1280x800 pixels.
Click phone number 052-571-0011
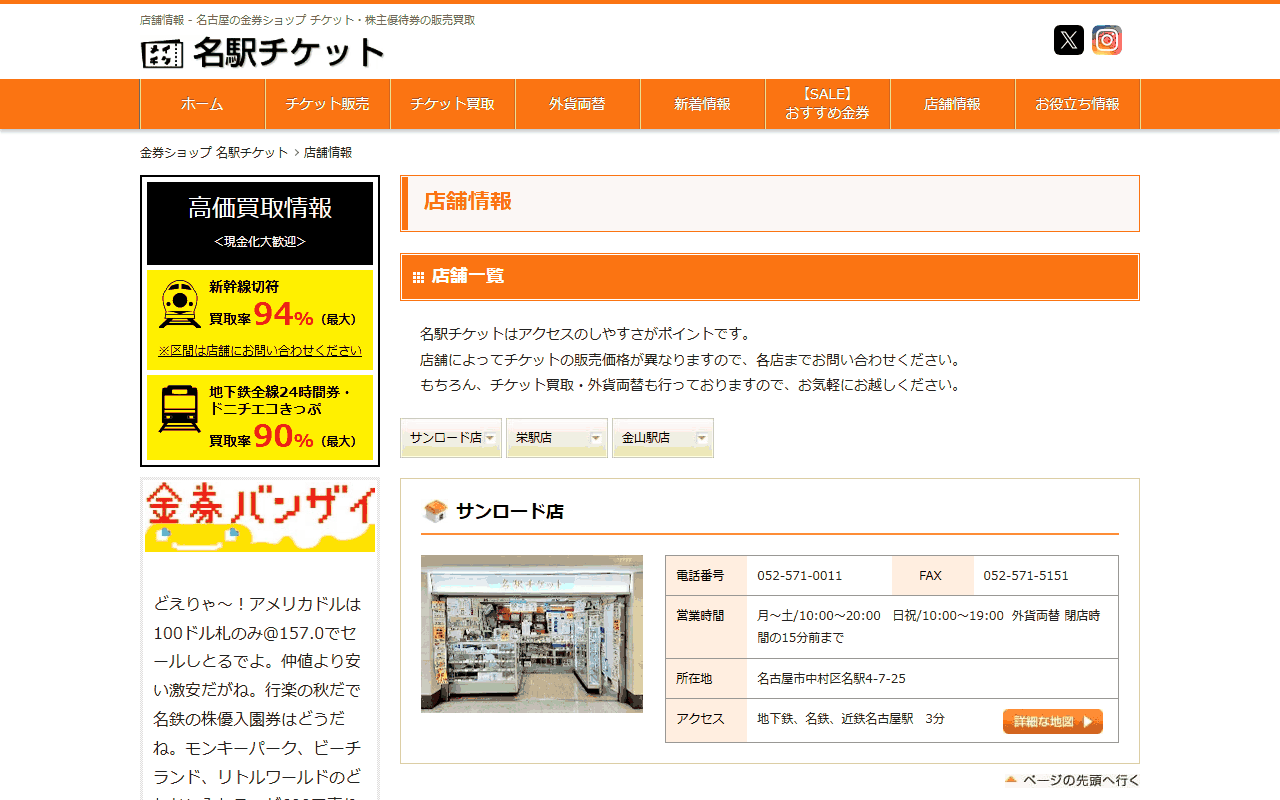point(800,576)
